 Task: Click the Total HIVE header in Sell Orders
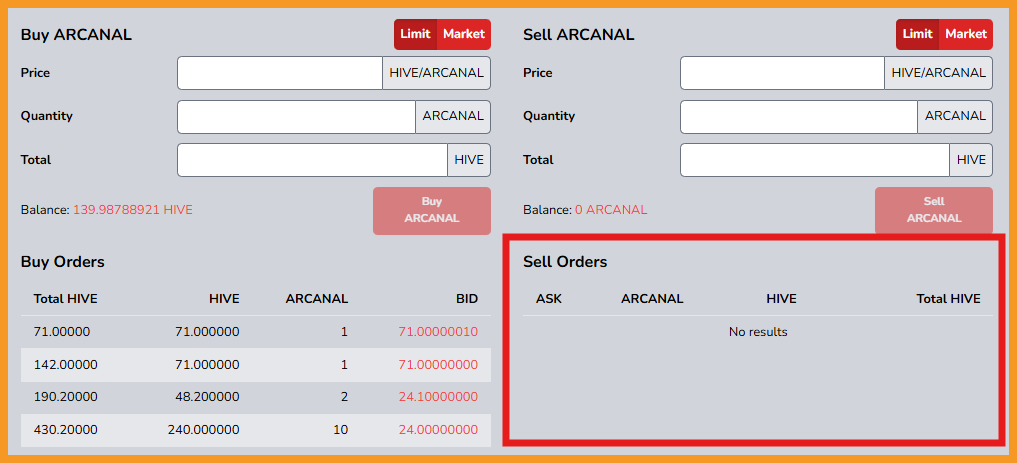[948, 299]
